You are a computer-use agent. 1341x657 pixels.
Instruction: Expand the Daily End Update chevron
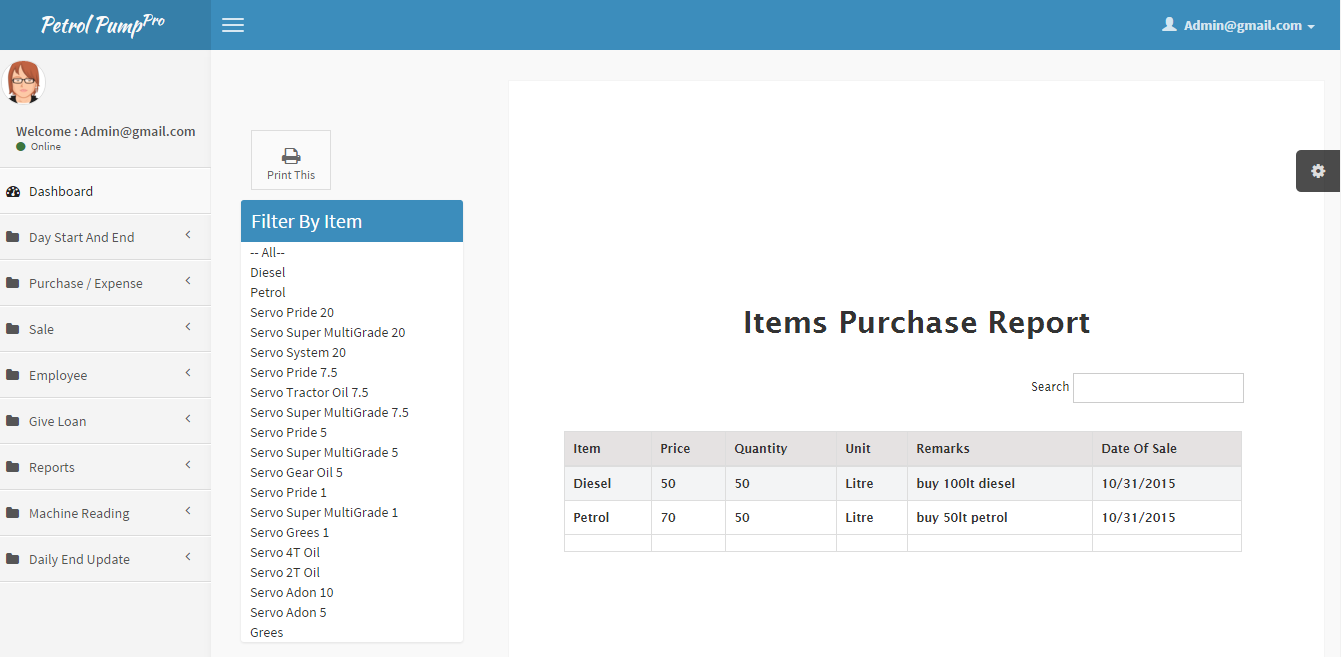tap(188, 558)
